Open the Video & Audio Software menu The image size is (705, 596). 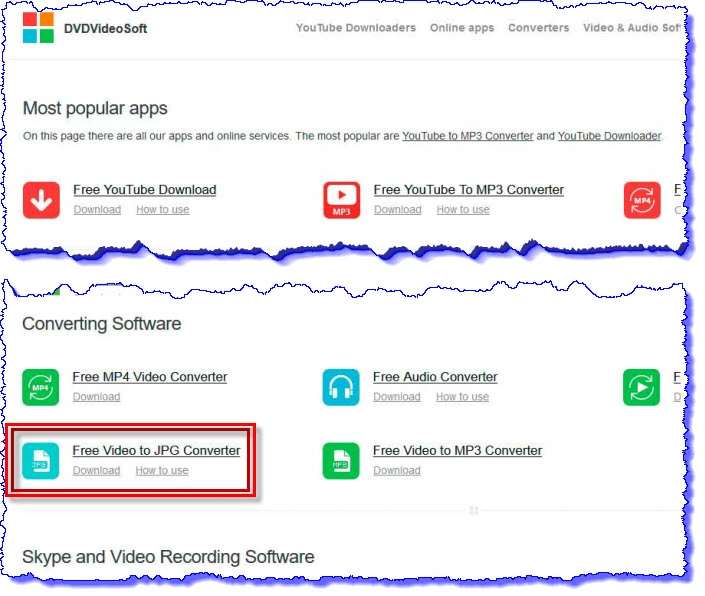632,28
